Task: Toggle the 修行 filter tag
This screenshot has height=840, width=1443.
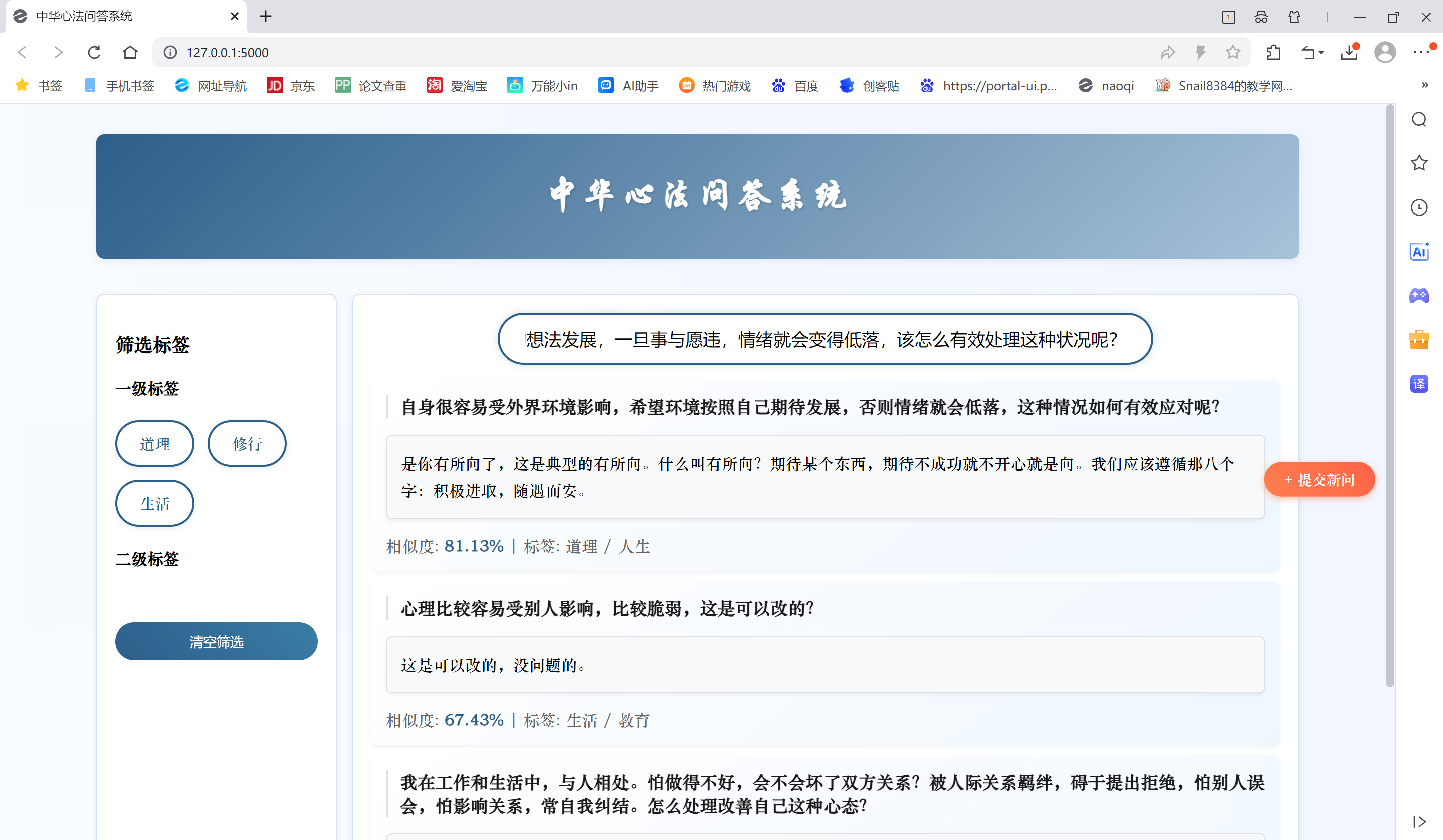Action: click(x=247, y=443)
